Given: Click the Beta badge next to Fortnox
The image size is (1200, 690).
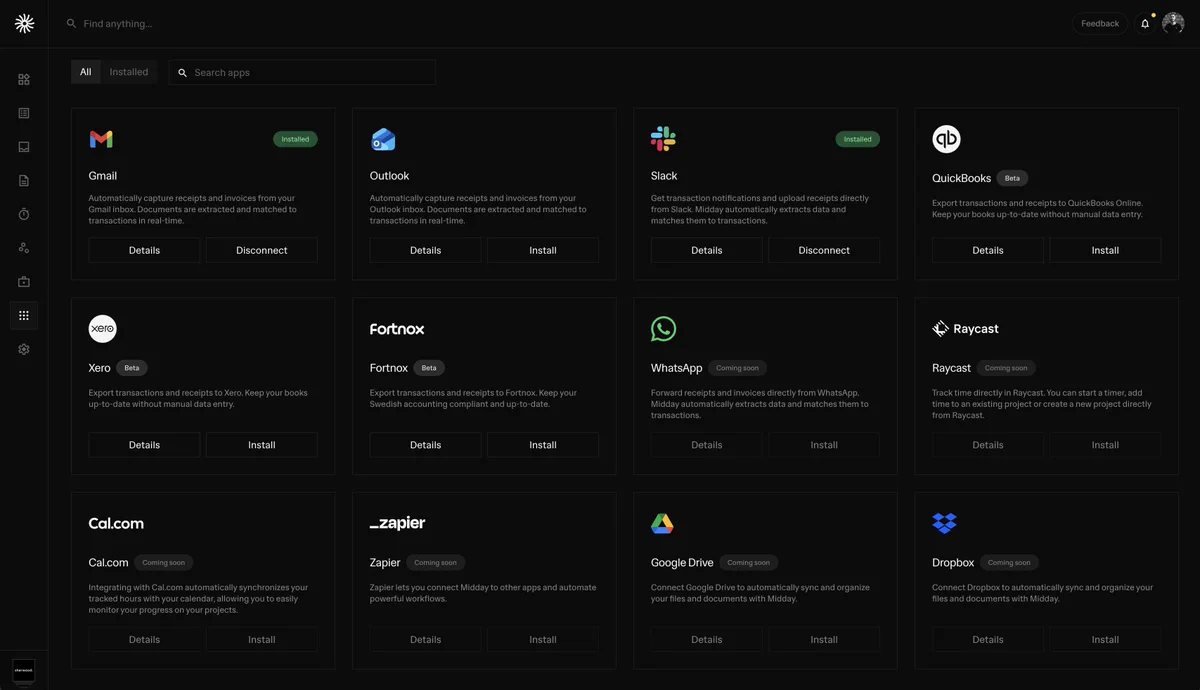Looking at the screenshot, I should (429, 368).
